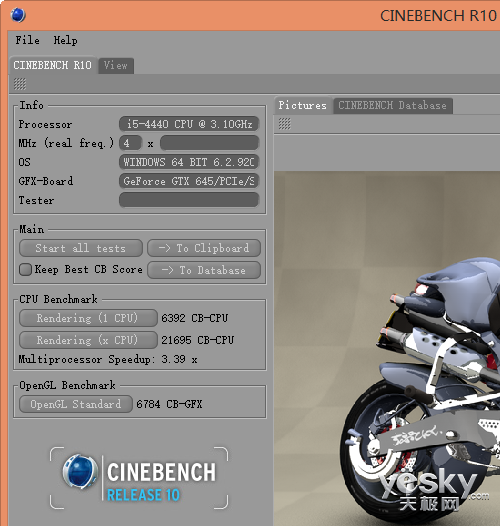The width and height of the screenshot is (500, 526).
Task: Click the empty real frequency field
Action: [x=209, y=143]
